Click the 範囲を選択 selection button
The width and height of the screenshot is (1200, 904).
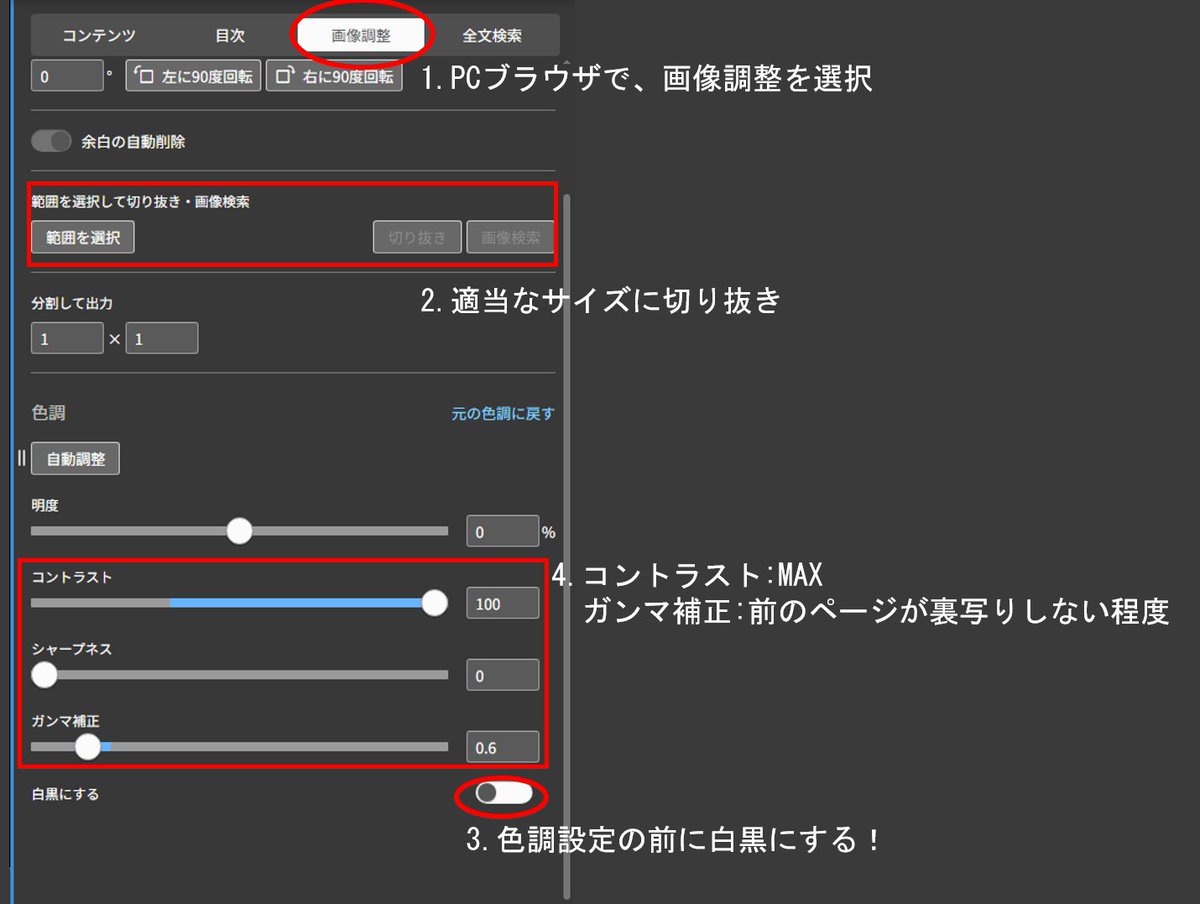point(82,237)
